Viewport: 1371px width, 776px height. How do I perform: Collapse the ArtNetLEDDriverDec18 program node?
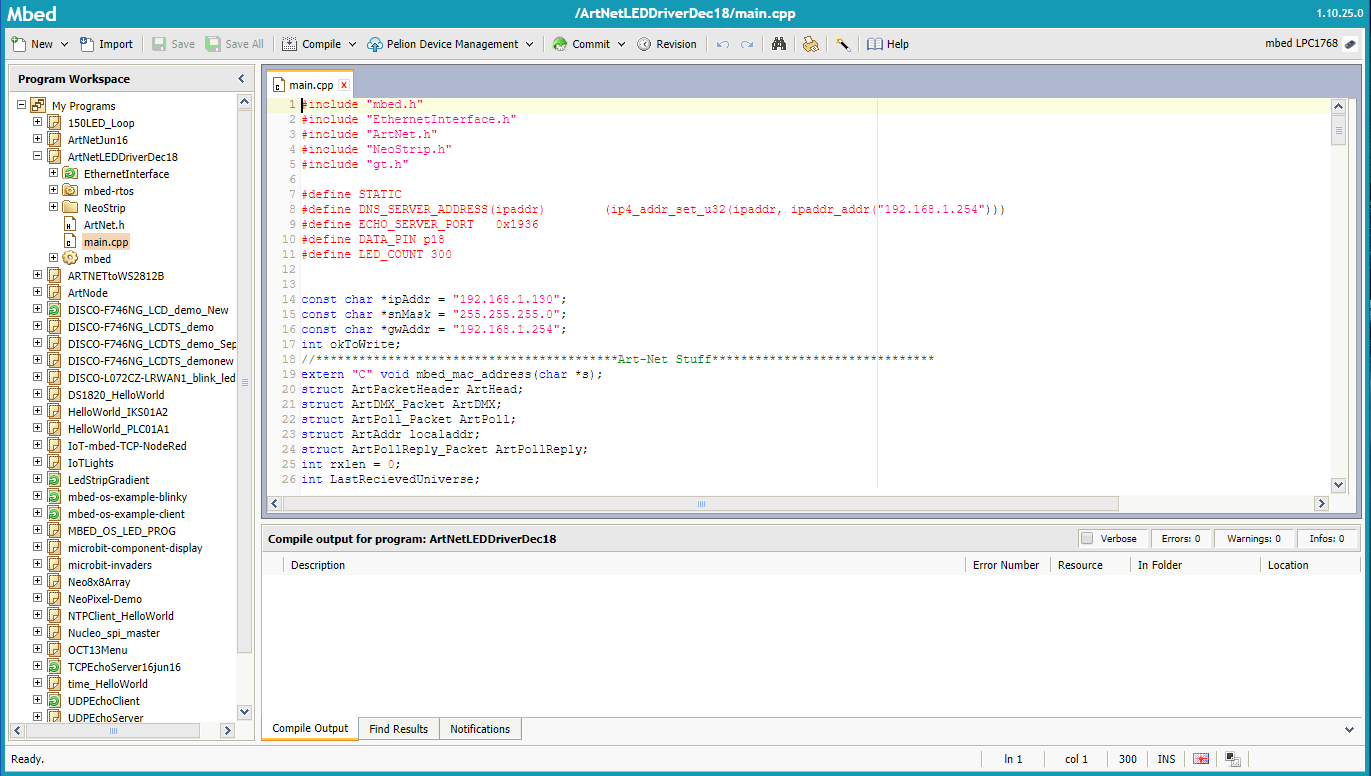[38, 156]
